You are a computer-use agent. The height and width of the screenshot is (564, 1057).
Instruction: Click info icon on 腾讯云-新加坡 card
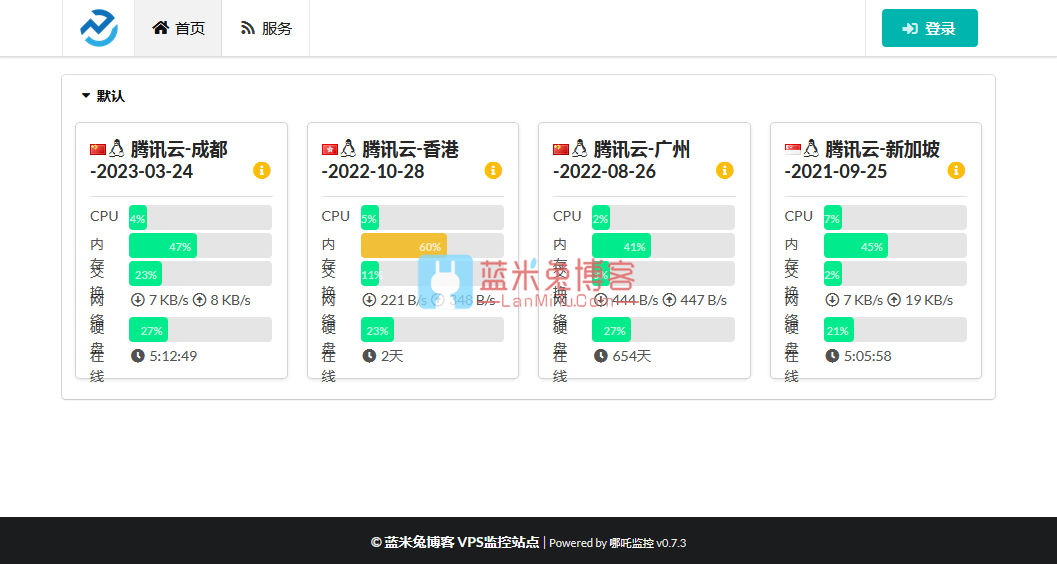(x=956, y=170)
